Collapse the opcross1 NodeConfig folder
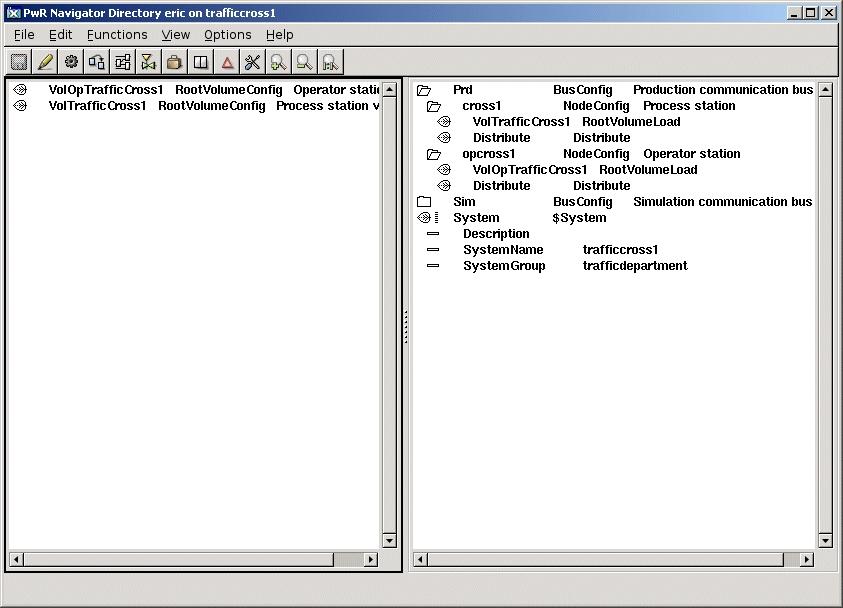 (434, 154)
